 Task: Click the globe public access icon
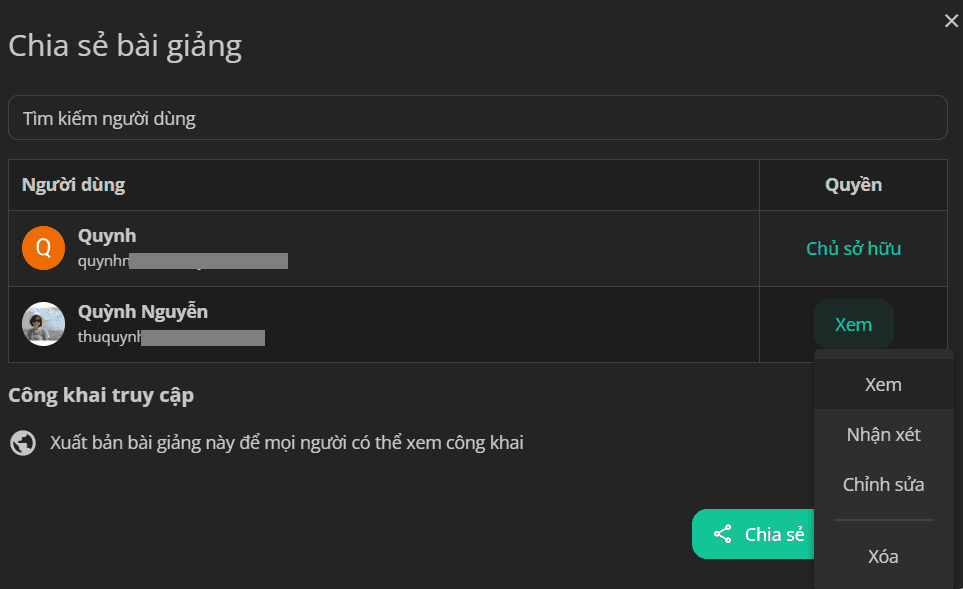click(23, 443)
